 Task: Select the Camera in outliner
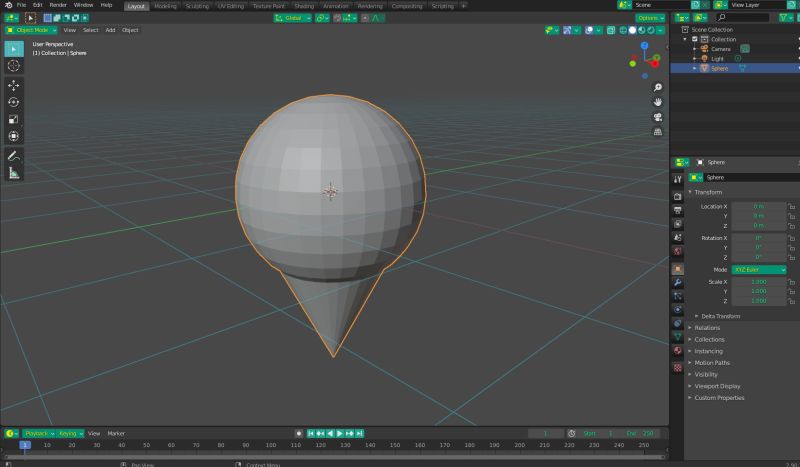point(720,49)
